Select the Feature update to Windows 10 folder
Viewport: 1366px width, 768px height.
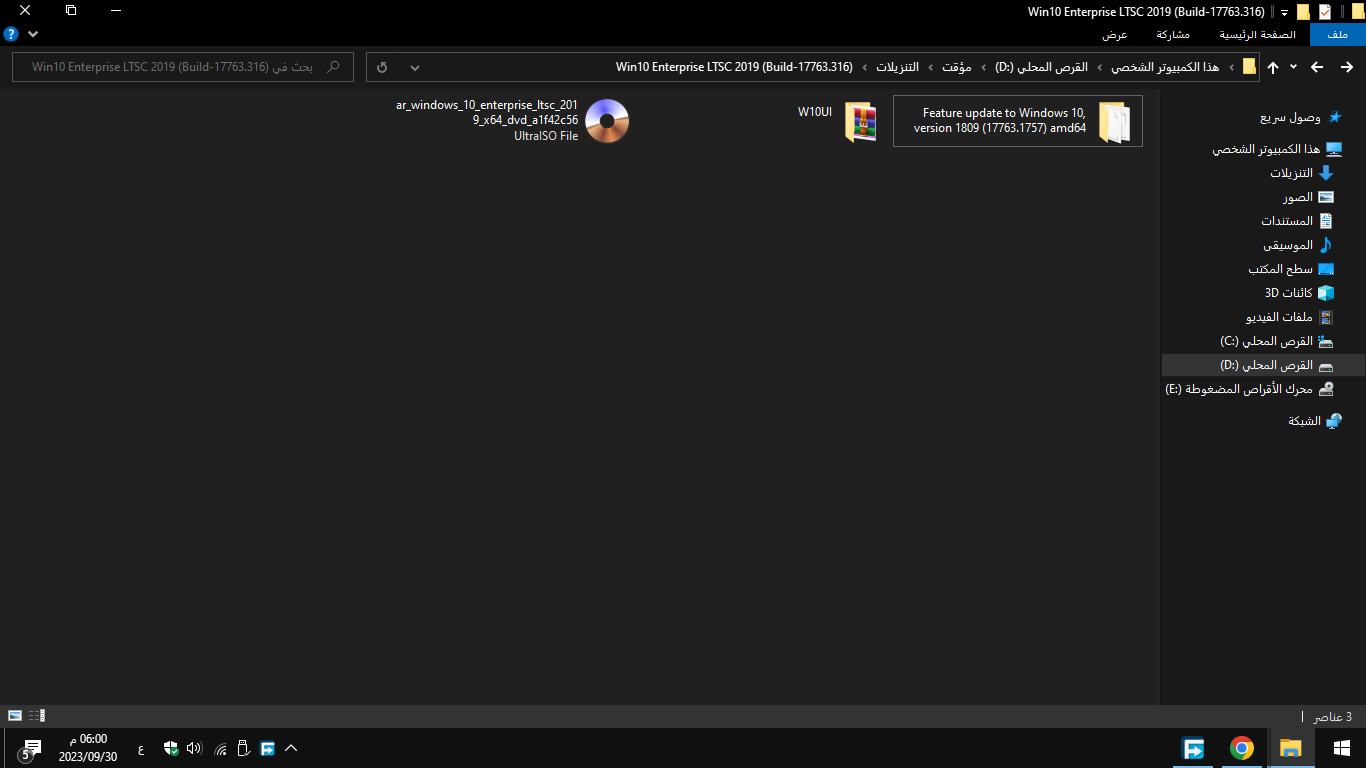[1017, 121]
